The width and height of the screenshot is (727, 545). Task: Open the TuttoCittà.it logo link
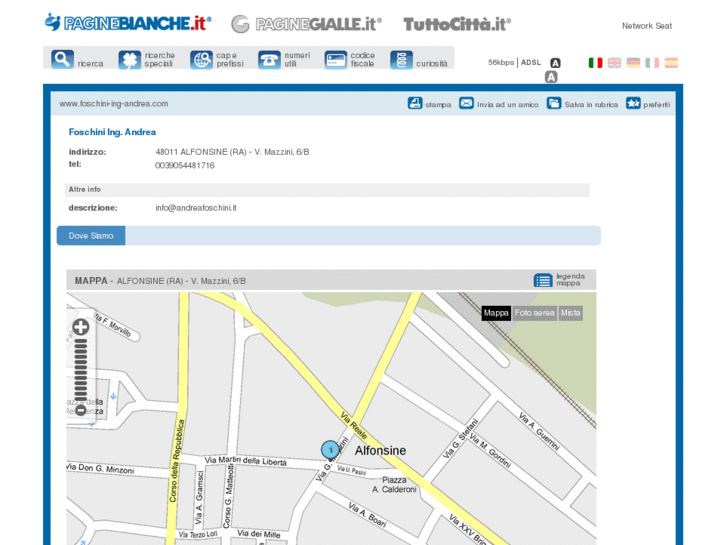point(457,24)
